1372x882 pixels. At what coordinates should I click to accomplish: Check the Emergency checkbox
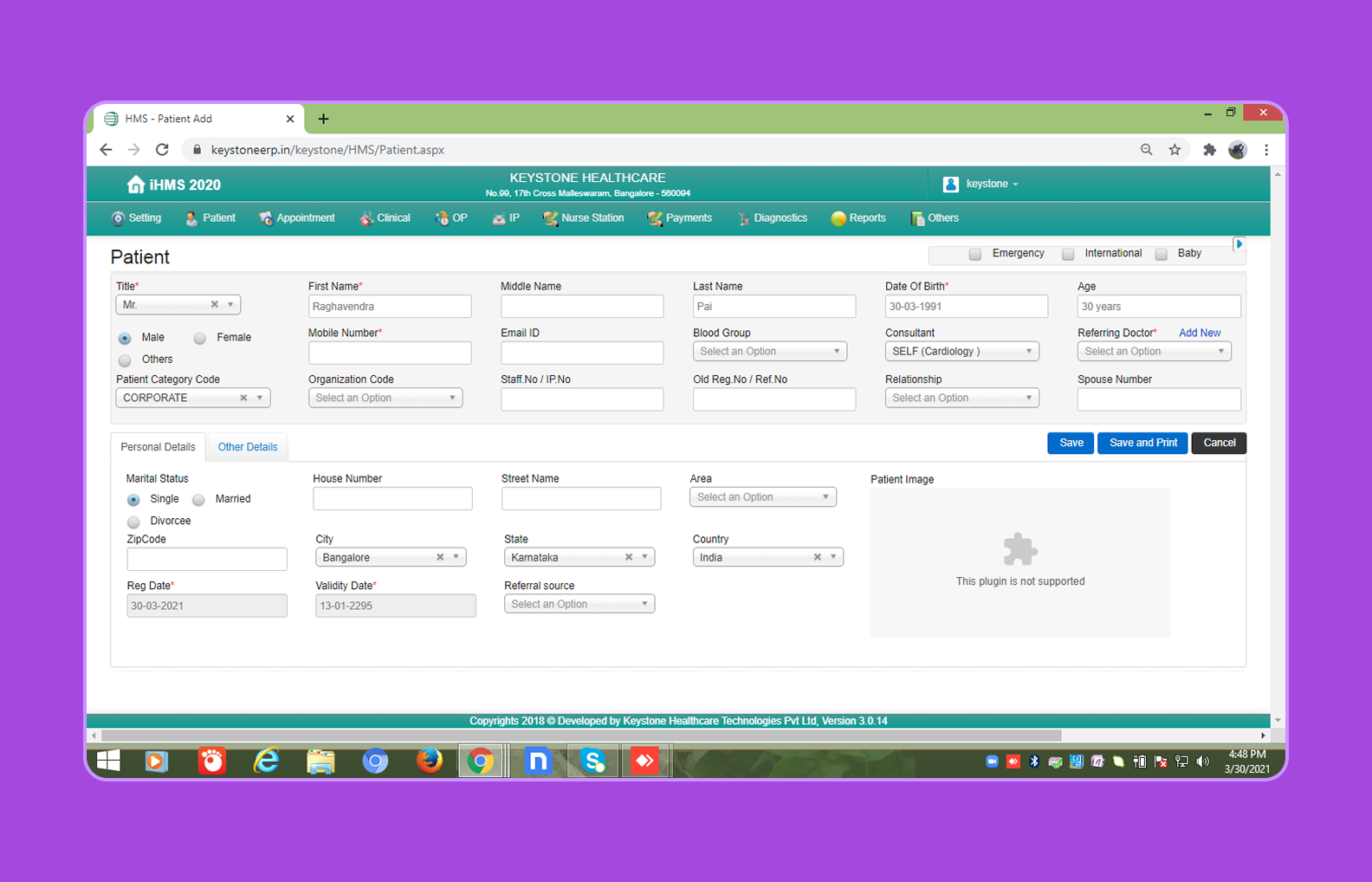(975, 254)
